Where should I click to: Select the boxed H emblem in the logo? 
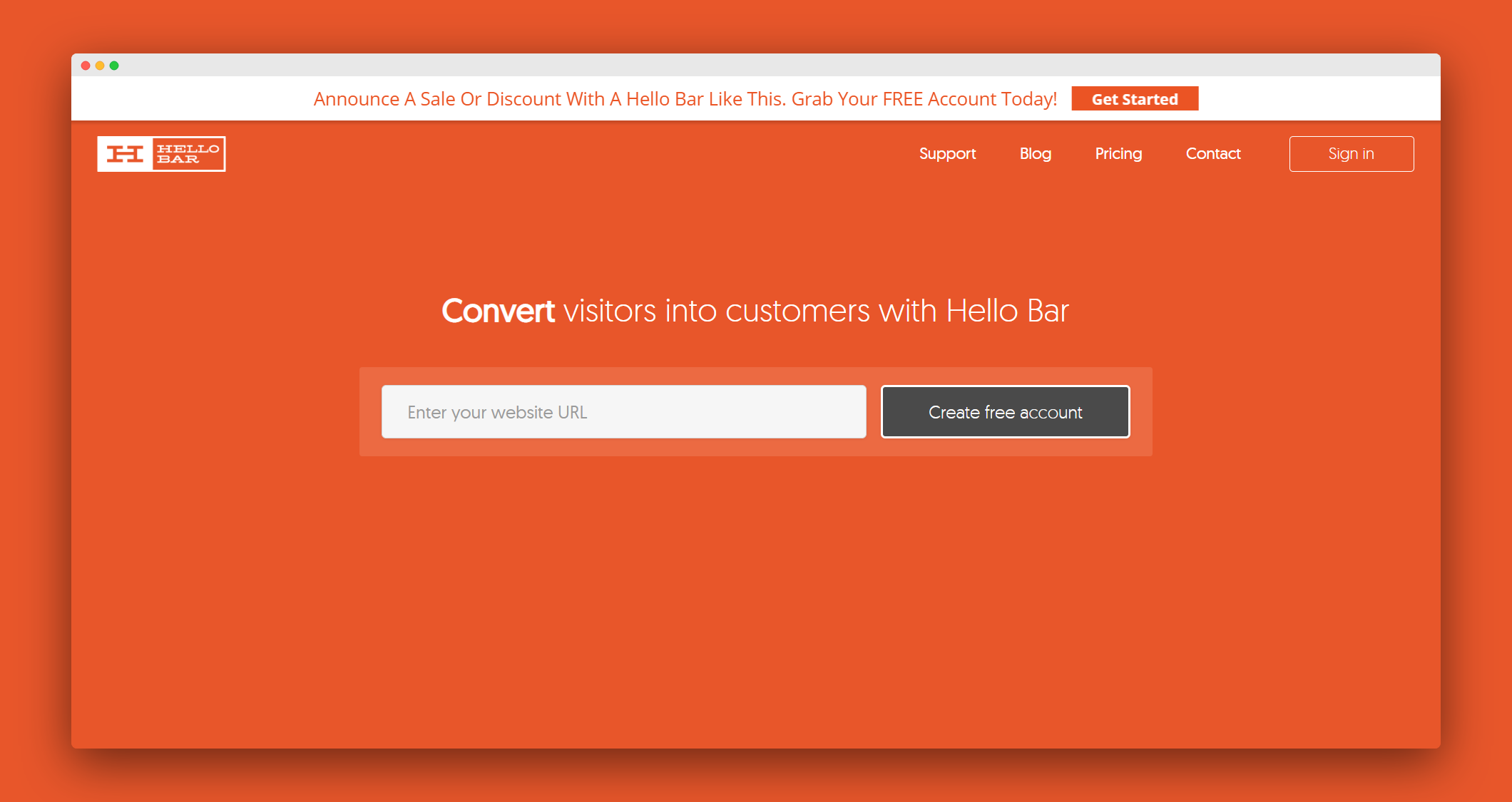click(126, 153)
